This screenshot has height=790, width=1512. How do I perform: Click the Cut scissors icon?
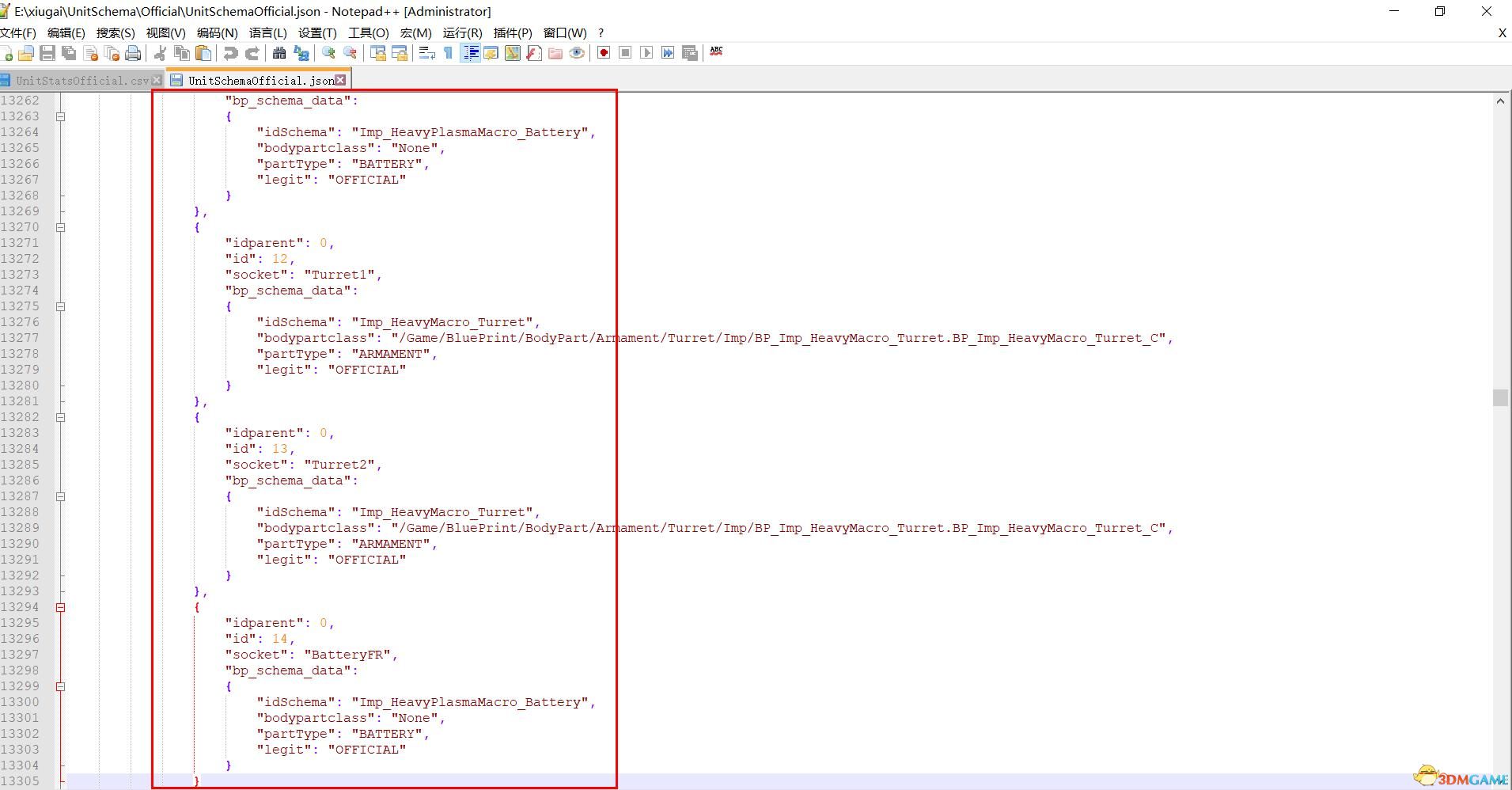click(x=160, y=53)
